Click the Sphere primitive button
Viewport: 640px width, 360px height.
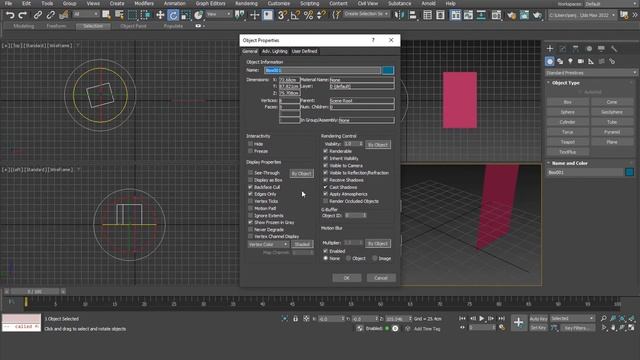click(x=567, y=112)
